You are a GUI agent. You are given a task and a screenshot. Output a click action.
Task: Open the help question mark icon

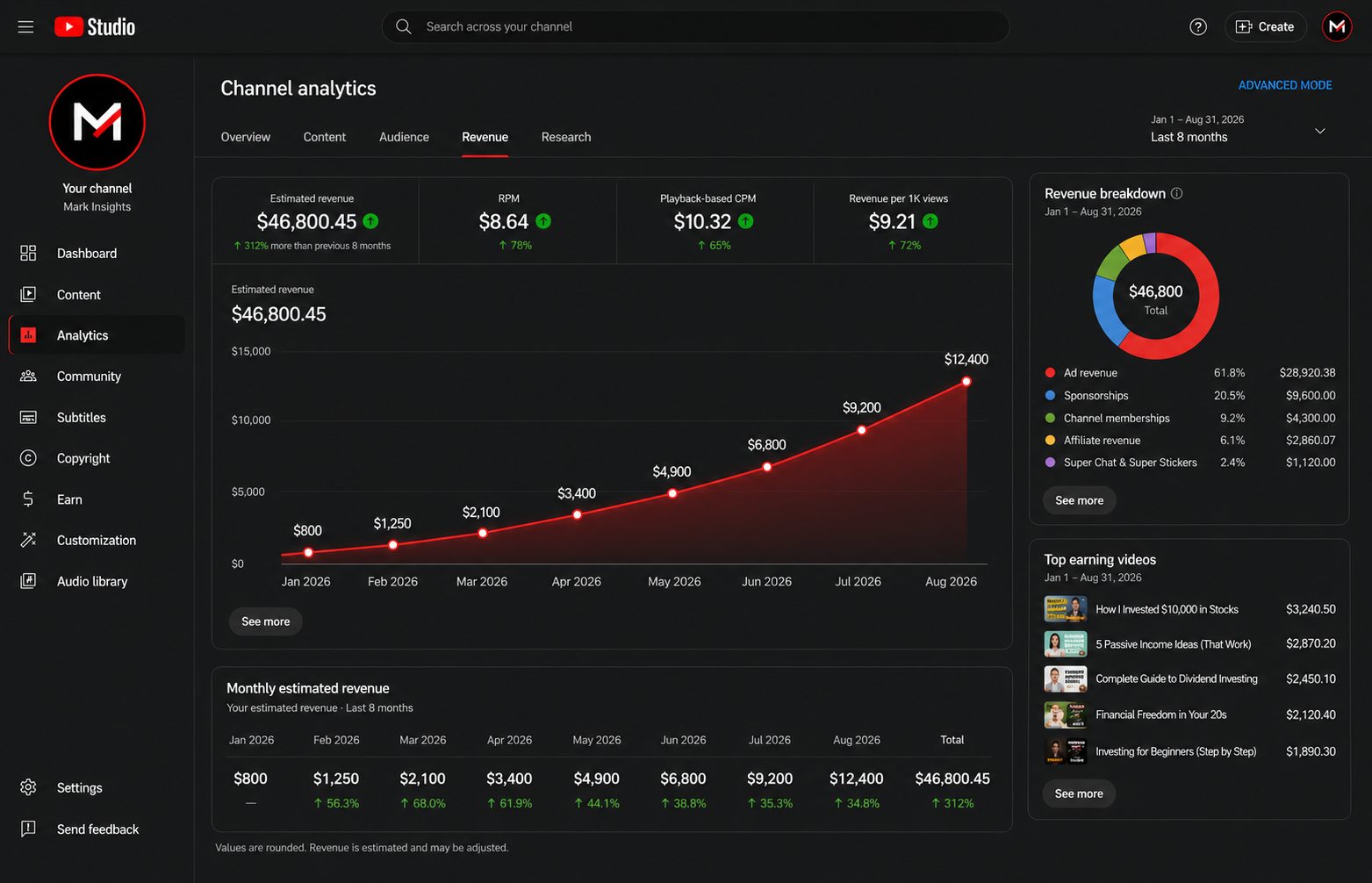tap(1198, 27)
